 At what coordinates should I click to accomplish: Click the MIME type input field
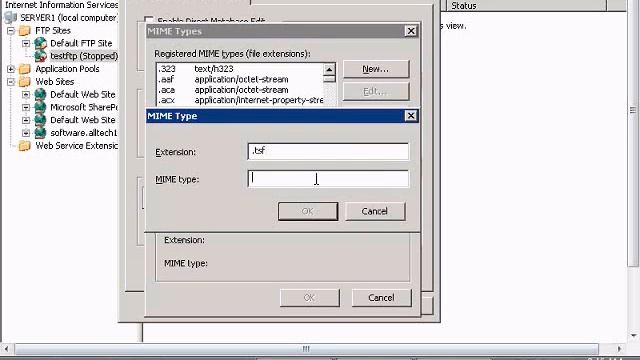[x=328, y=179]
